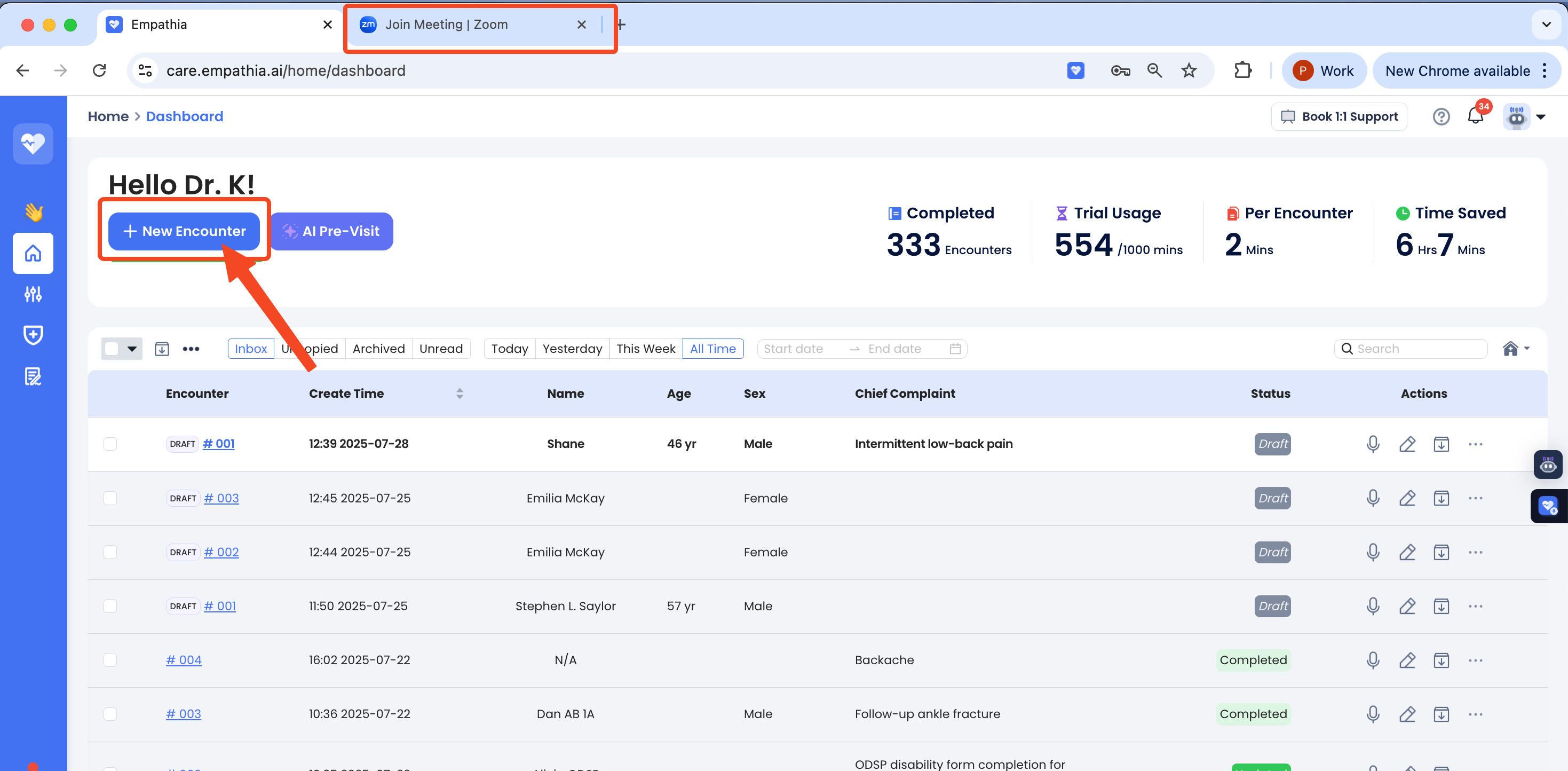
Task: Select checkbox for Dan AB 1A row
Action: pyautogui.click(x=110, y=714)
